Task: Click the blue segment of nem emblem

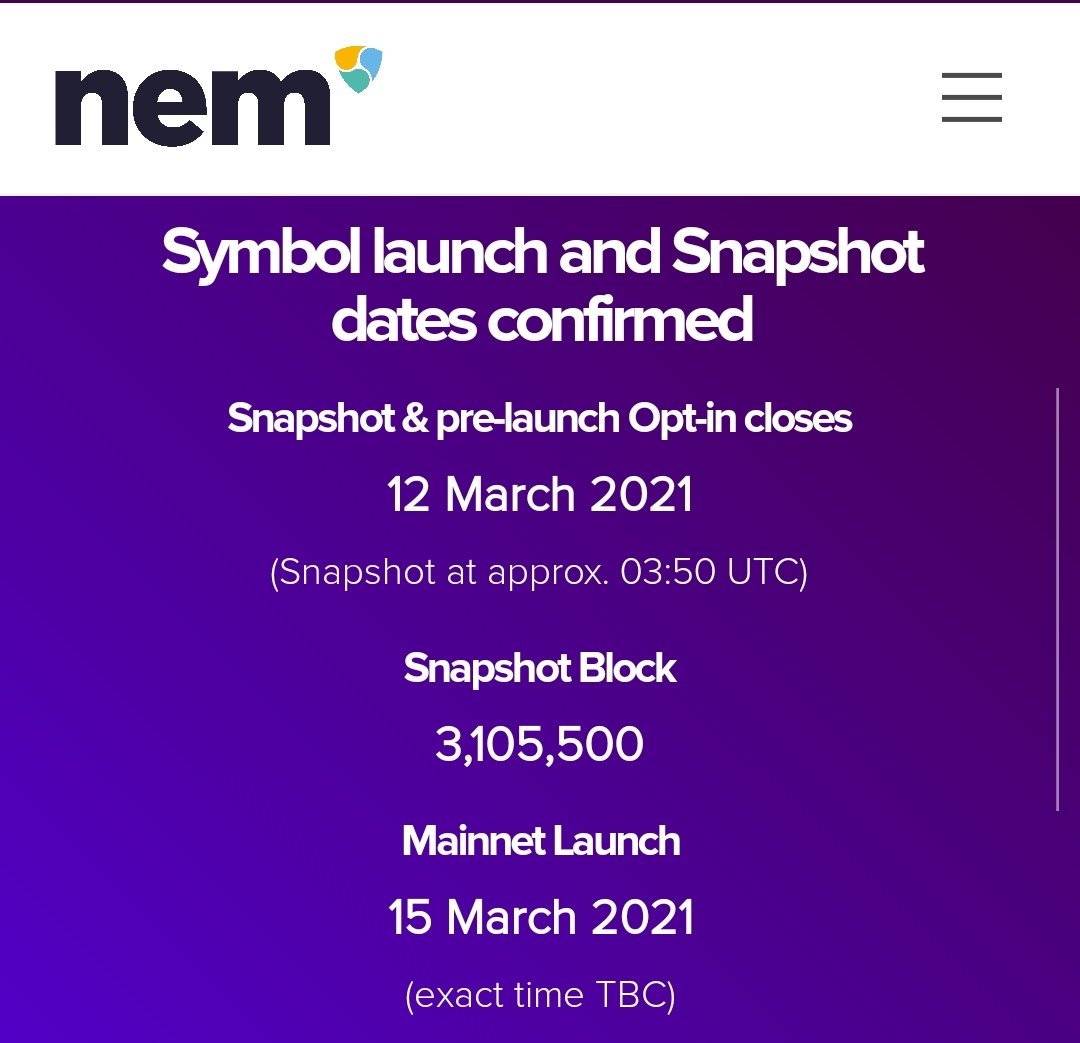Action: (372, 61)
